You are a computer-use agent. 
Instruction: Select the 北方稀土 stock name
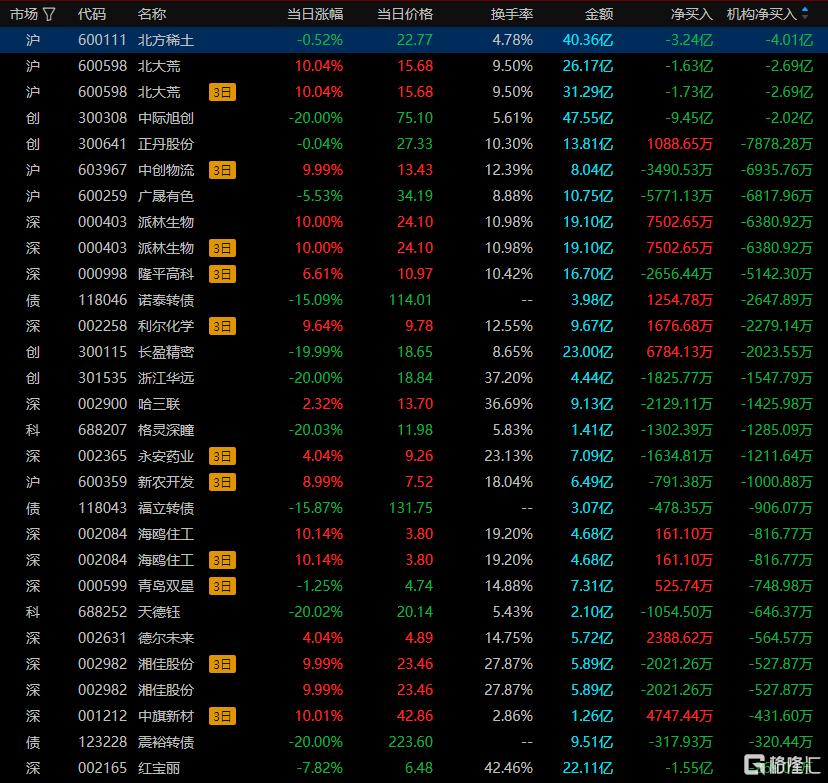166,40
